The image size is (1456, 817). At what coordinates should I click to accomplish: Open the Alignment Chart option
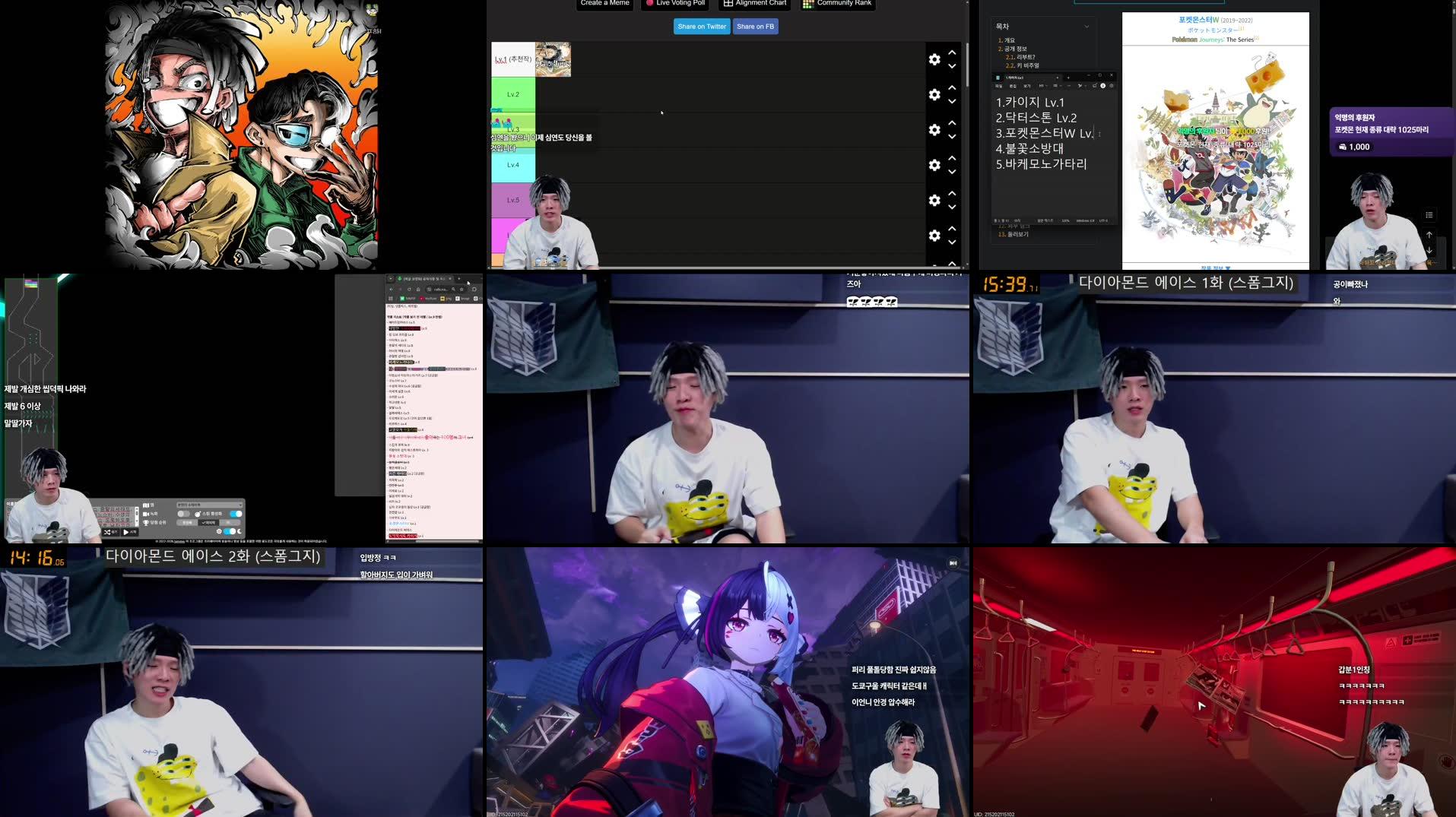755,4
